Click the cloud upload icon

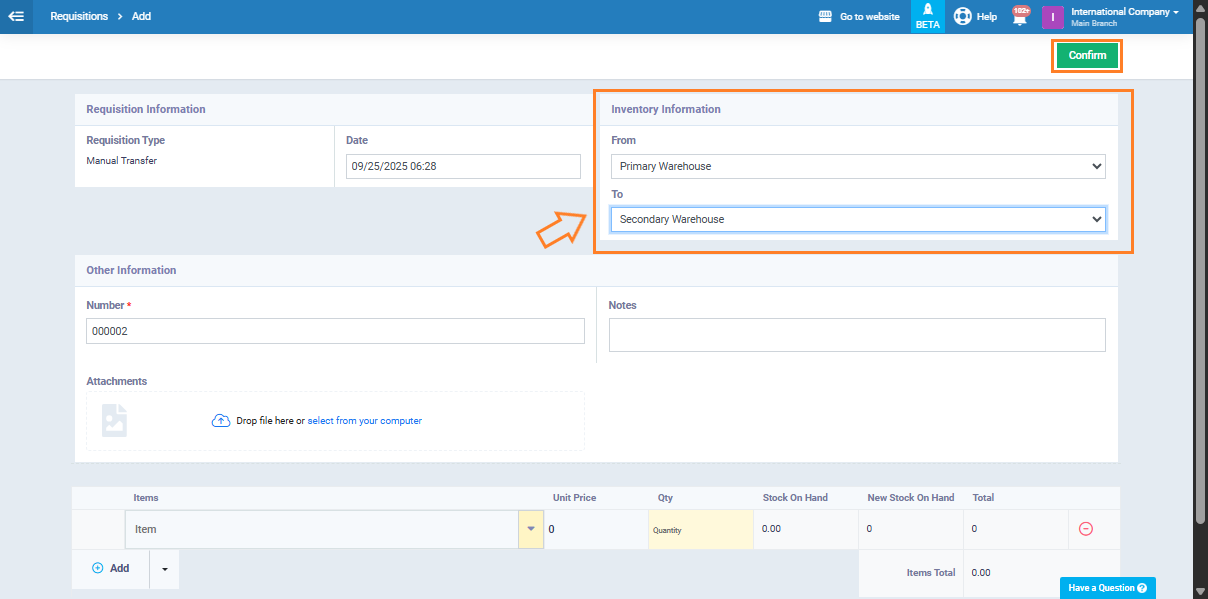[x=221, y=421]
